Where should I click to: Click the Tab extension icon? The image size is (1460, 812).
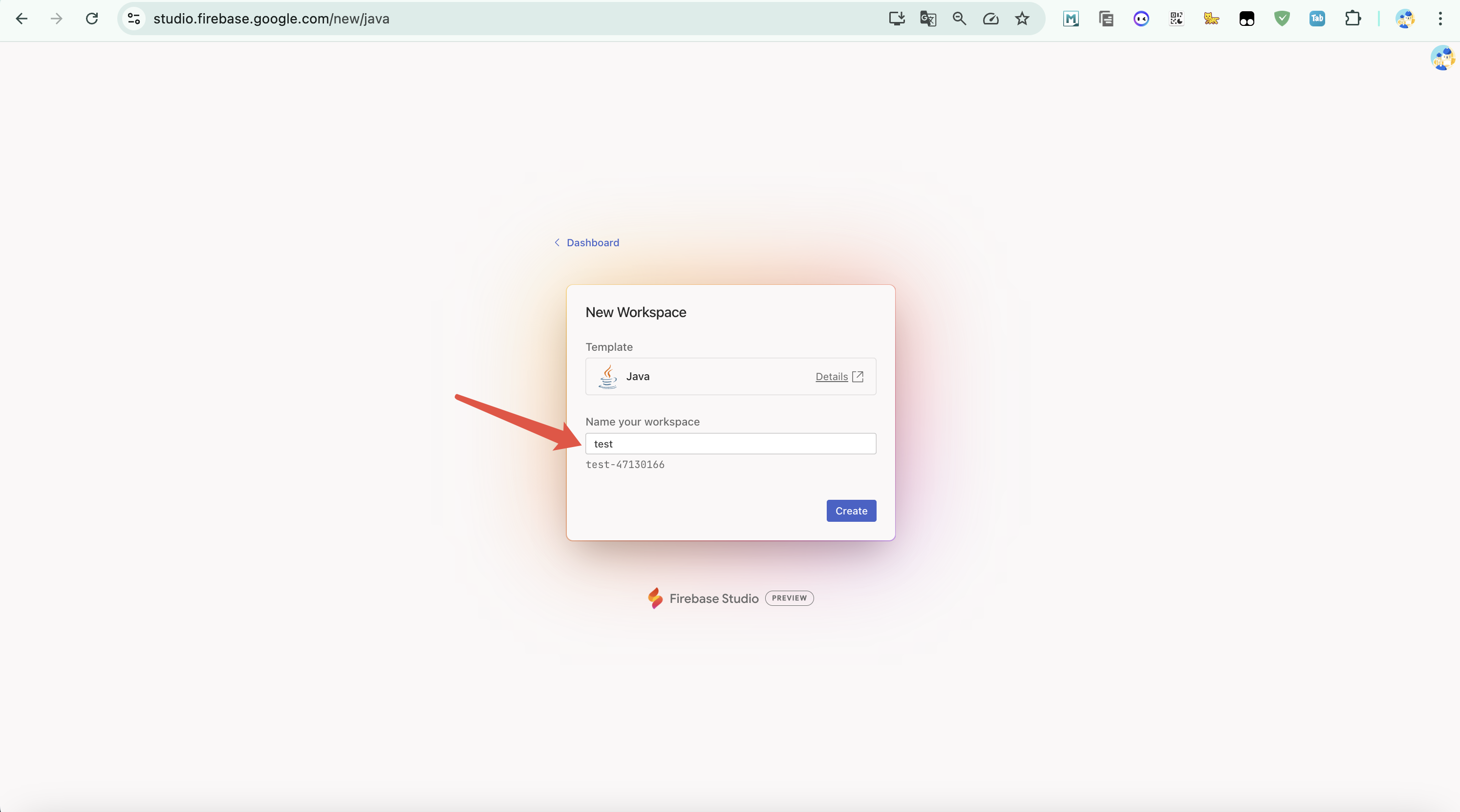1317,19
